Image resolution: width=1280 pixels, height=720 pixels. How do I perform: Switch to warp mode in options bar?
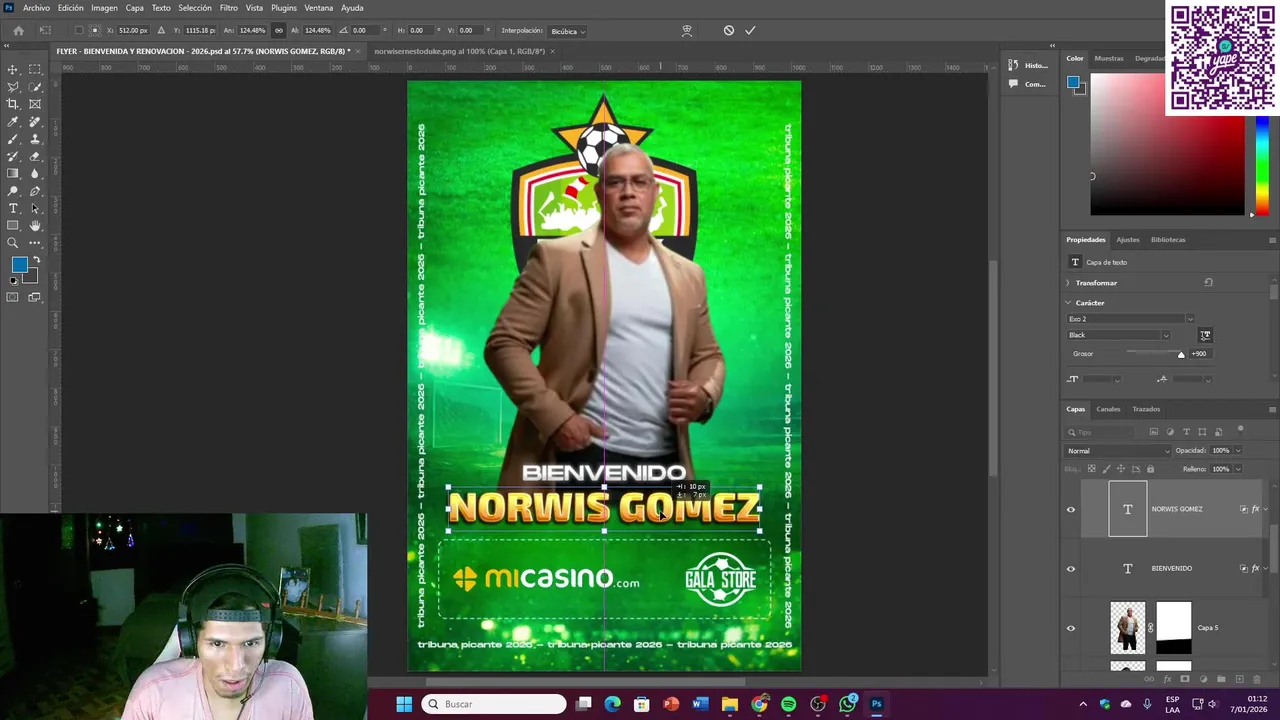[x=687, y=31]
